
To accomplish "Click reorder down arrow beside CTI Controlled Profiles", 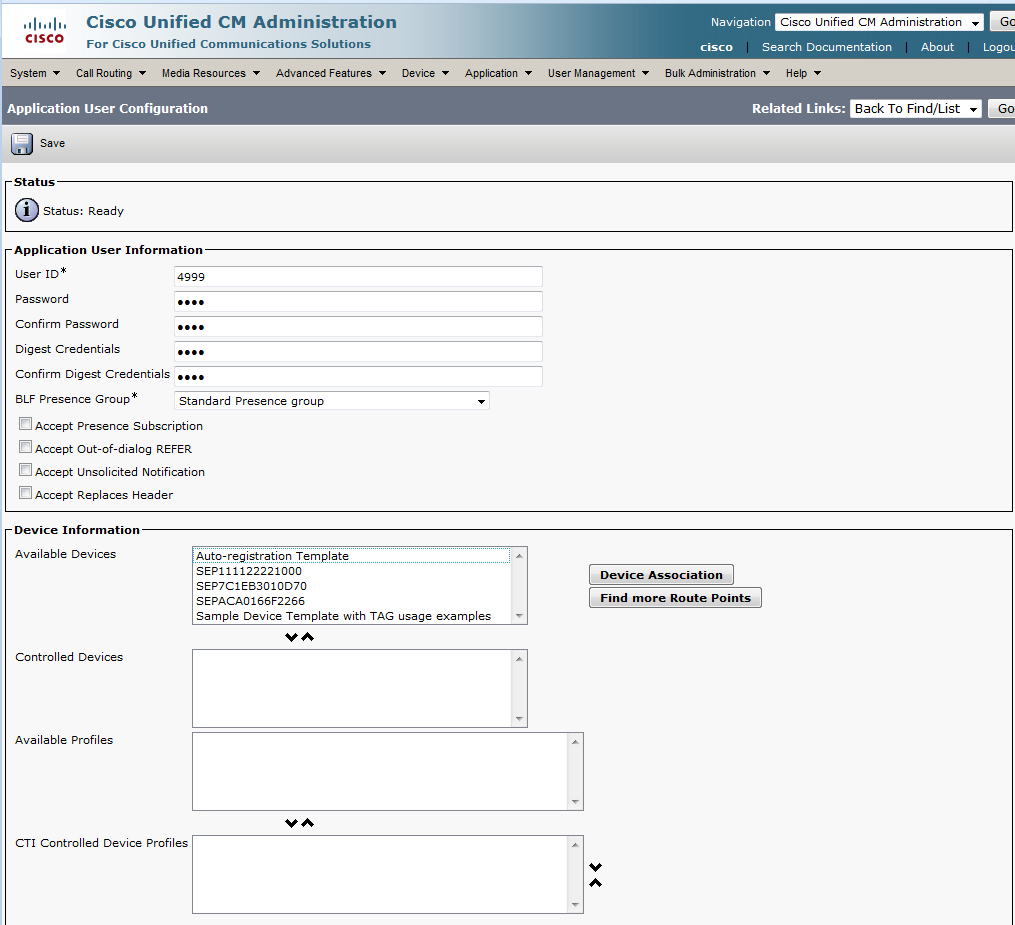I will click(x=596, y=867).
